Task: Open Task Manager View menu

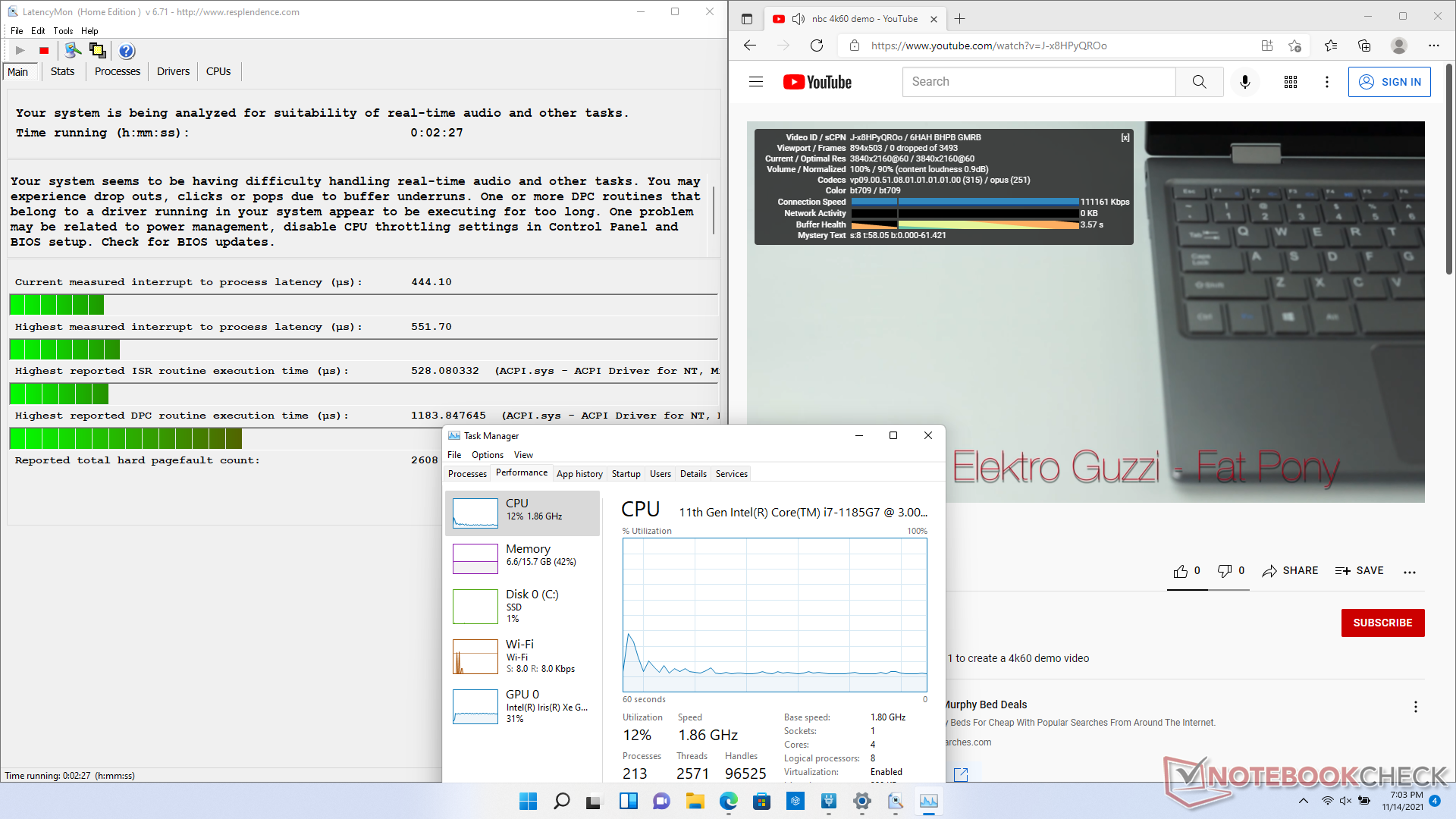Action: pos(523,455)
